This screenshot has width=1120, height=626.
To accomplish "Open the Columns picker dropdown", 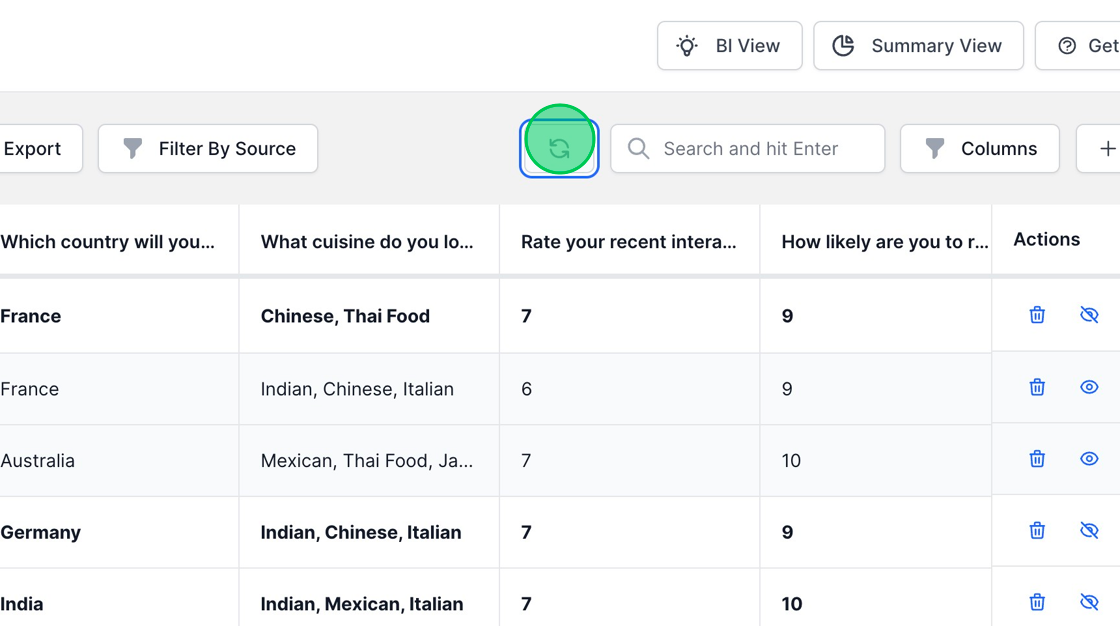I will [x=979, y=148].
